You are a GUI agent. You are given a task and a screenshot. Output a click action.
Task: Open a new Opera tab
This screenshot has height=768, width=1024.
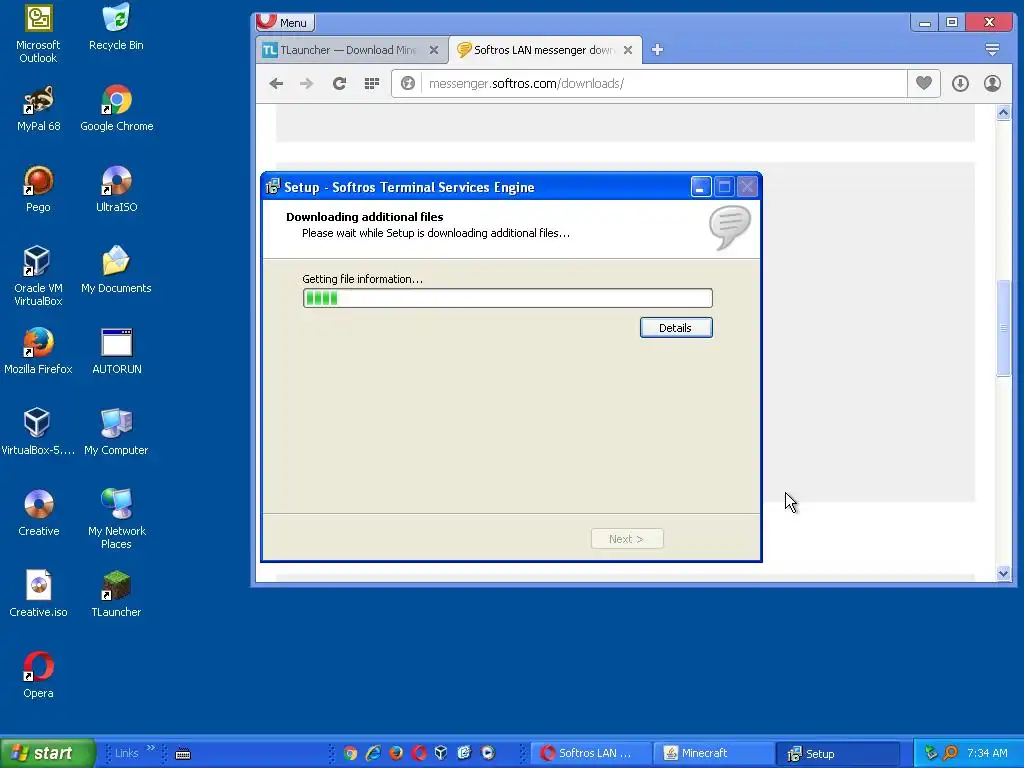click(x=657, y=50)
